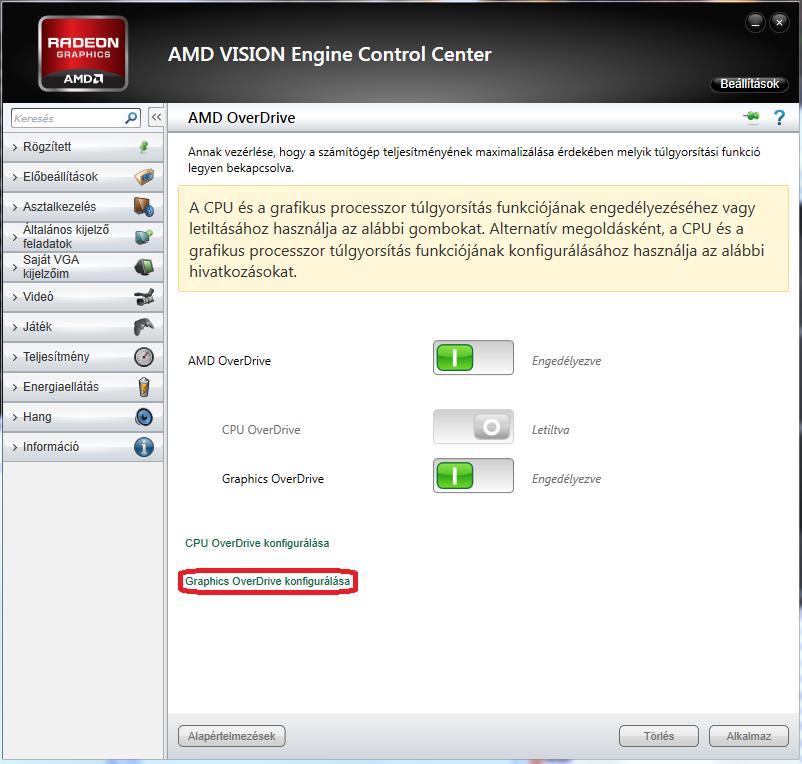Select Teljesítmény in the sidebar
Viewport: 802px width, 764px height.
(x=83, y=357)
